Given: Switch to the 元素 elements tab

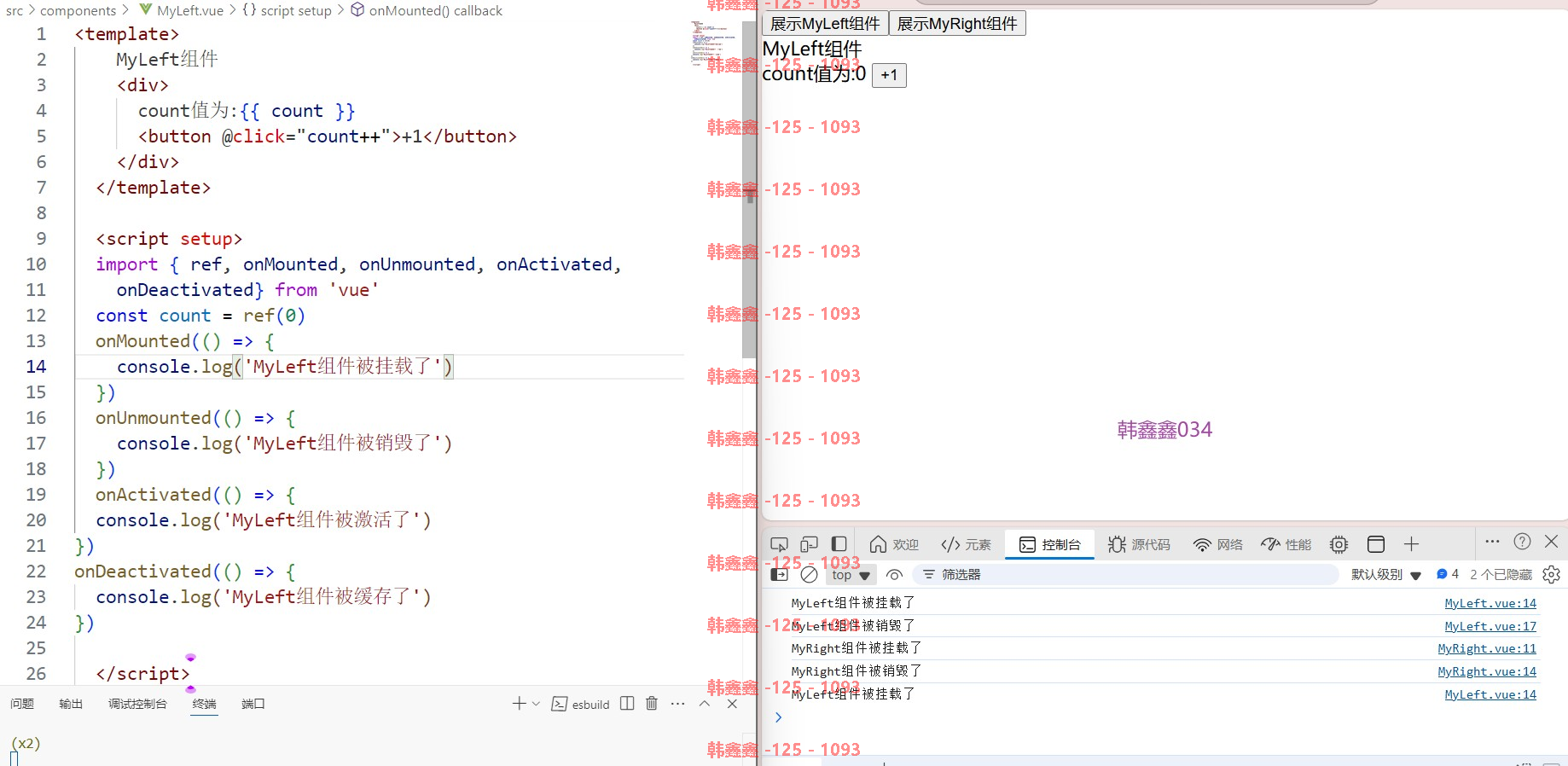Looking at the screenshot, I should [x=966, y=544].
